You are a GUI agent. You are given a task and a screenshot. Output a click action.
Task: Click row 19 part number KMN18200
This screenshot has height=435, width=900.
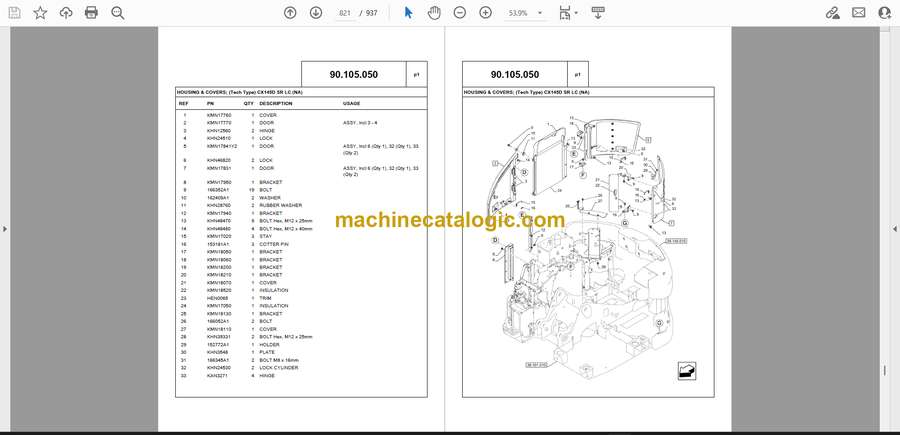217,267
